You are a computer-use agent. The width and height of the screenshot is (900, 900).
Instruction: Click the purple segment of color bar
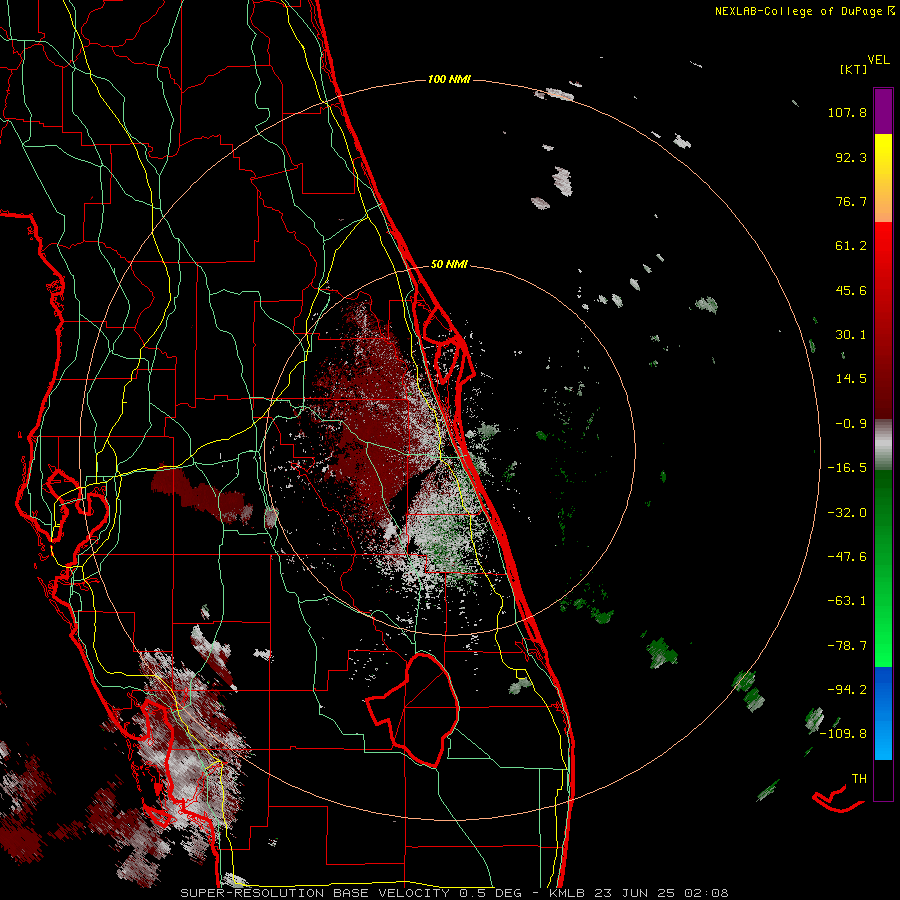tap(883, 111)
